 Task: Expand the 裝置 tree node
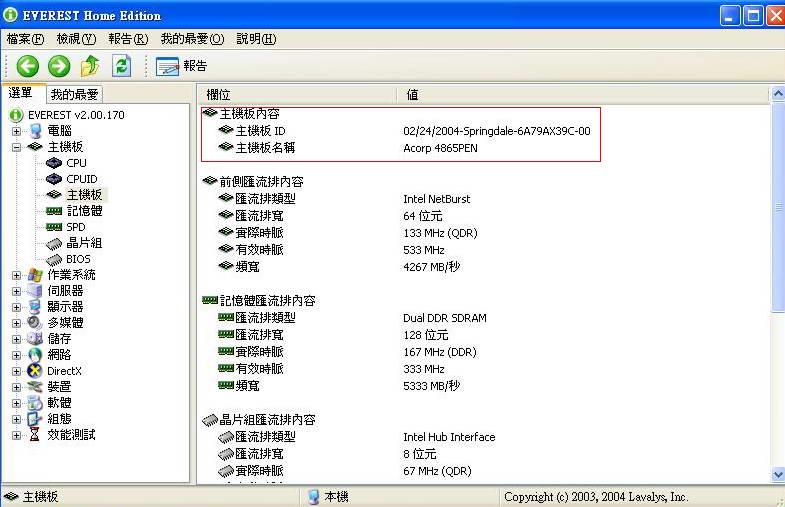(17, 387)
